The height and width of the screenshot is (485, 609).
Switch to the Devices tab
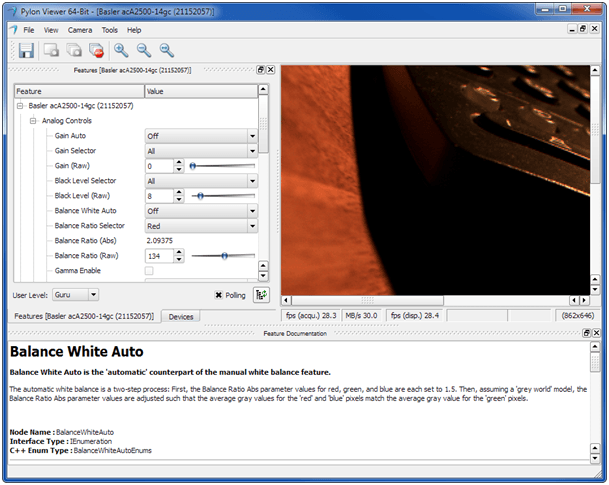coord(181,317)
